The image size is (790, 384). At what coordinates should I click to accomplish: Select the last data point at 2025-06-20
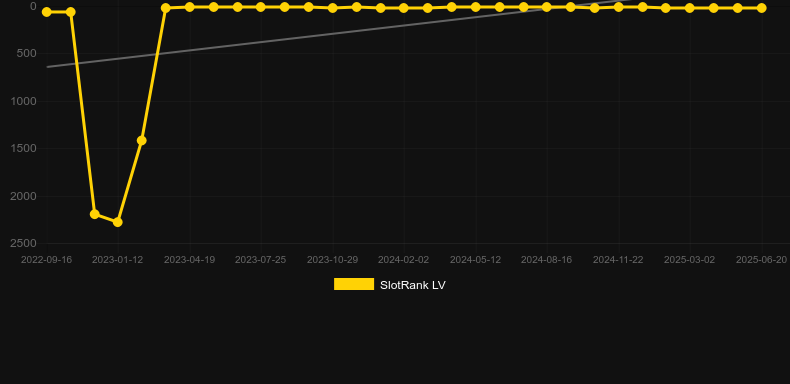[x=761, y=8]
